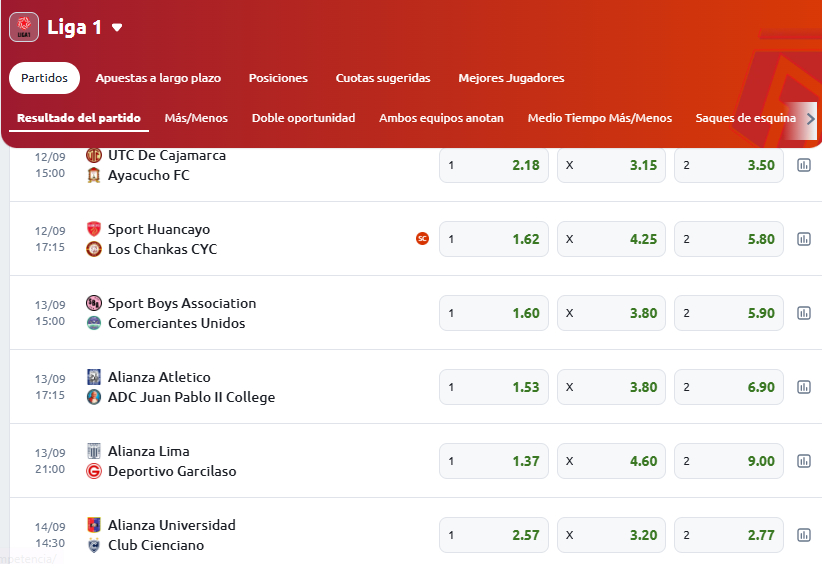Select the Partidos tab
This screenshot has height=564, width=822.
click(x=45, y=78)
